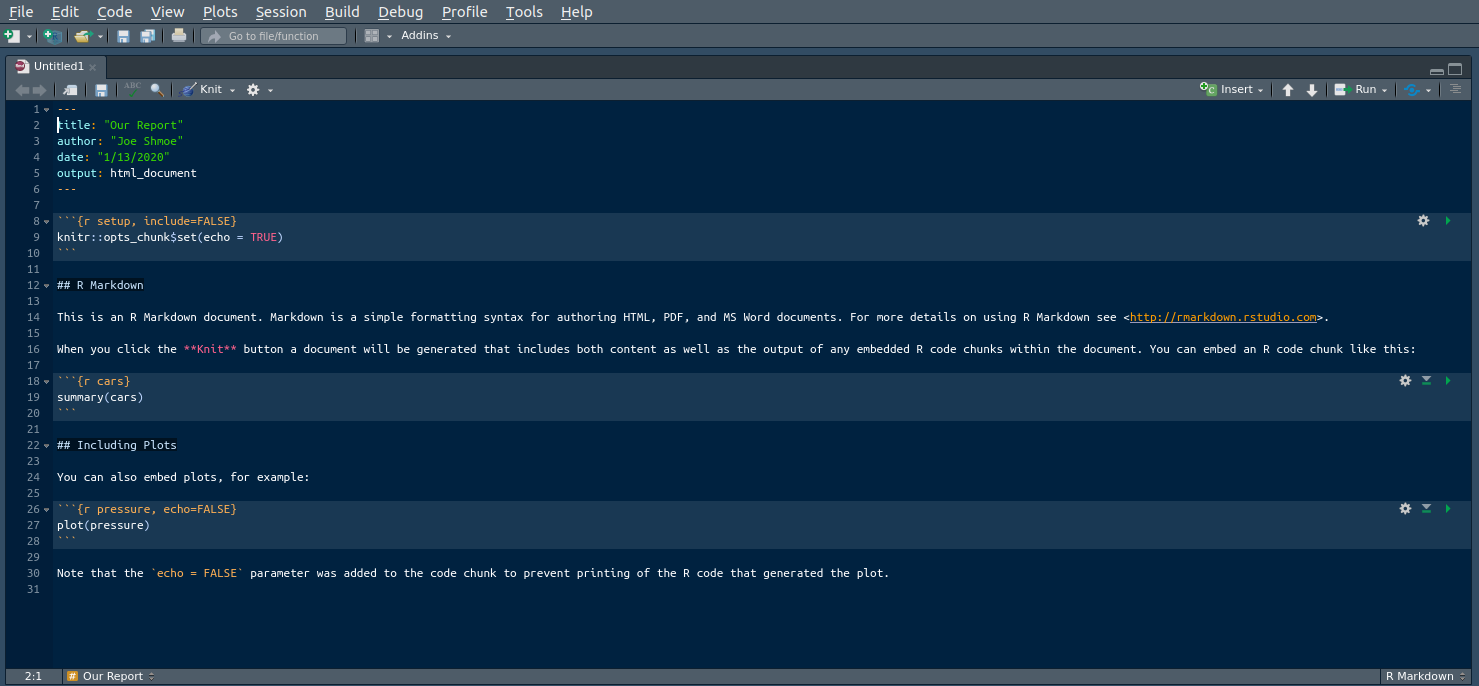Go back to previous source location
1479x686 pixels.
[x=22, y=90]
